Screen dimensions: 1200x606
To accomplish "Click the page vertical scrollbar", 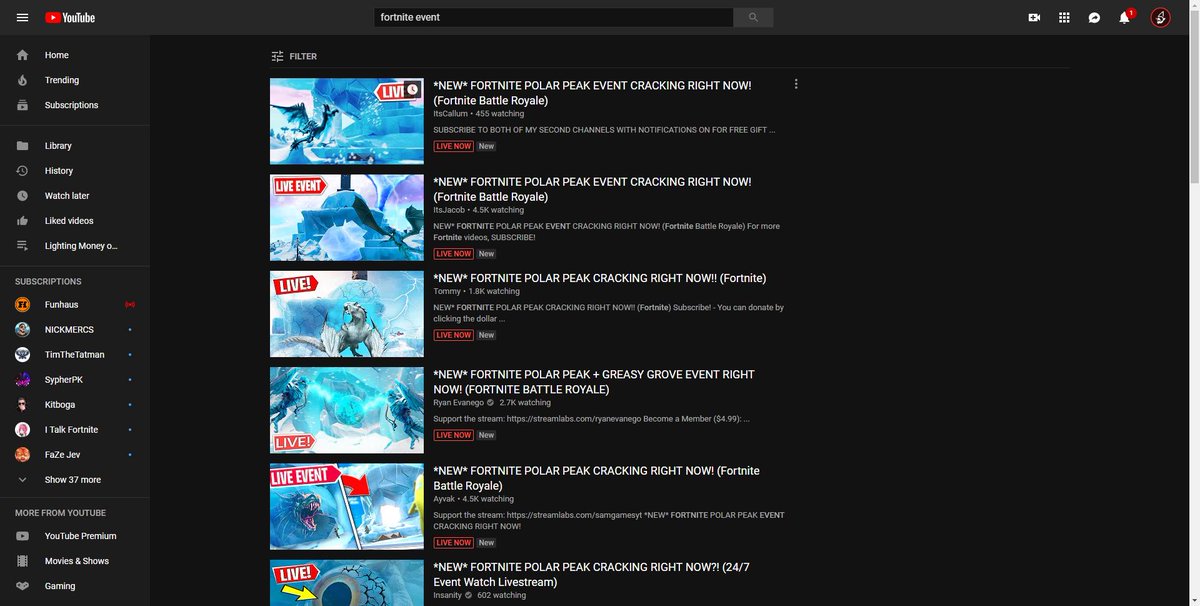I will [1194, 95].
